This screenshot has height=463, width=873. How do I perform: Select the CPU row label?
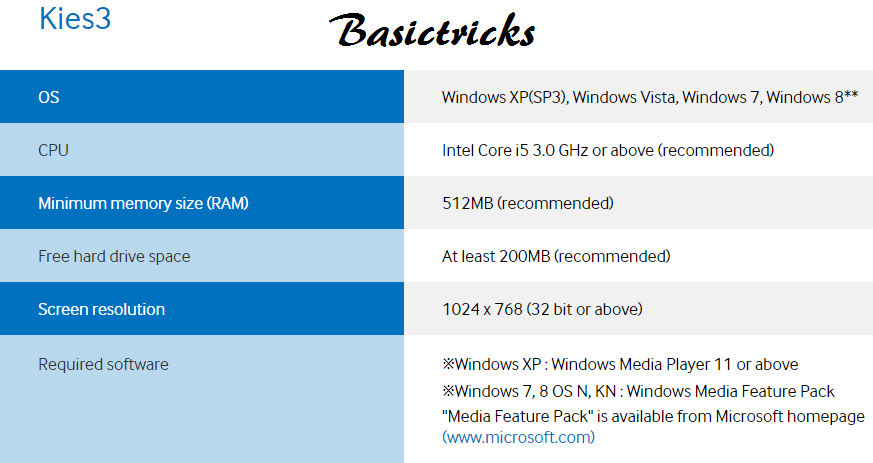click(x=53, y=150)
